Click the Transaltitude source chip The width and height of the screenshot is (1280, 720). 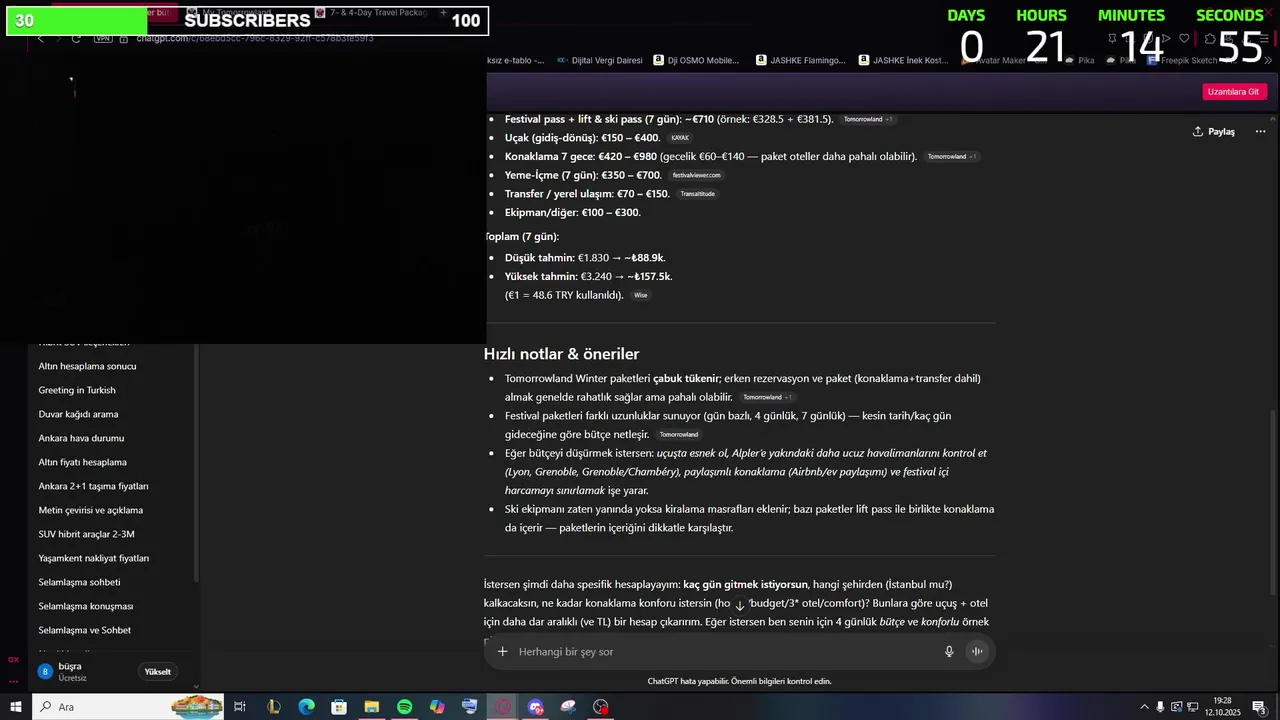tap(697, 194)
